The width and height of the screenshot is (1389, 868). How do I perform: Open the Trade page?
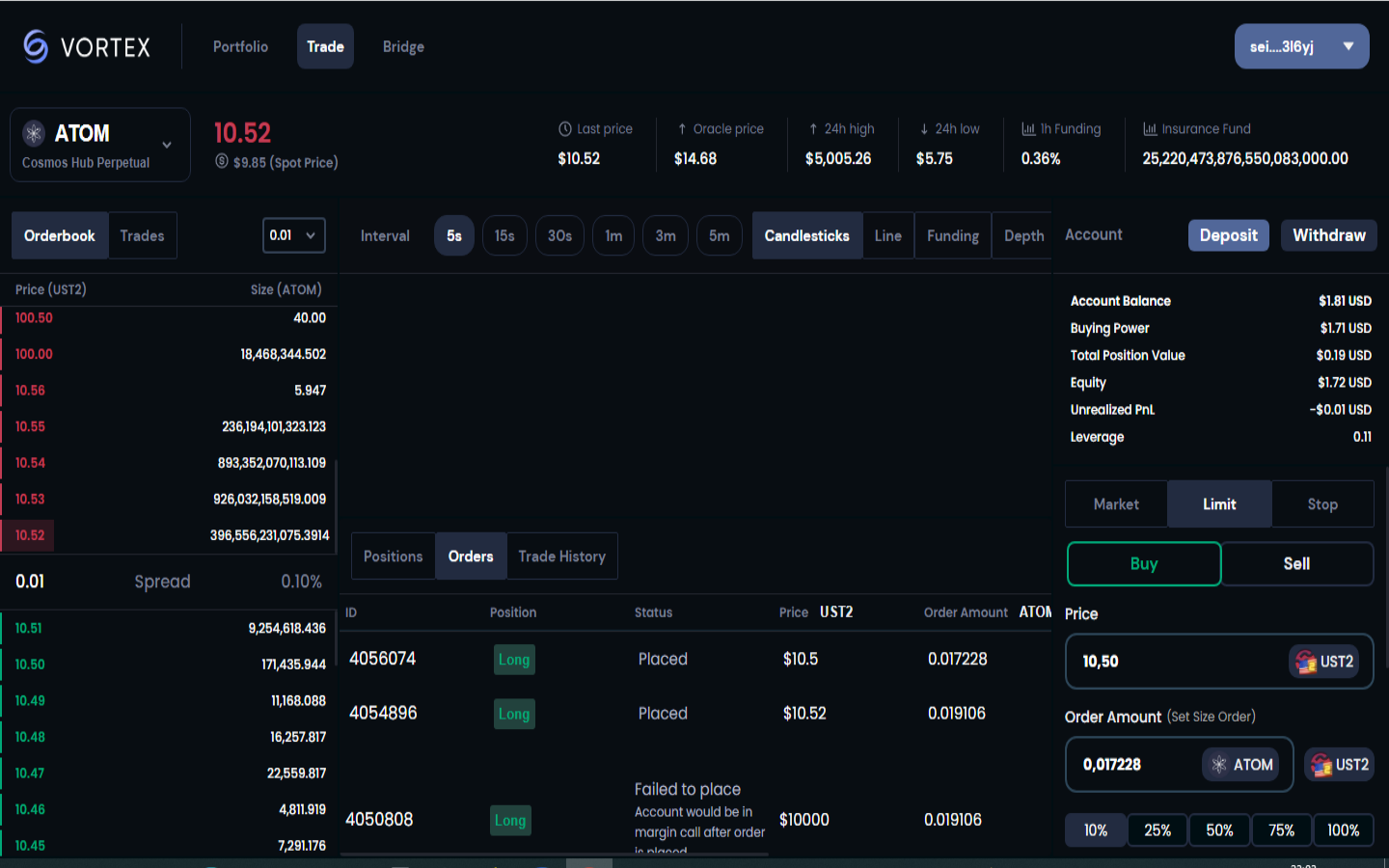[x=325, y=46]
